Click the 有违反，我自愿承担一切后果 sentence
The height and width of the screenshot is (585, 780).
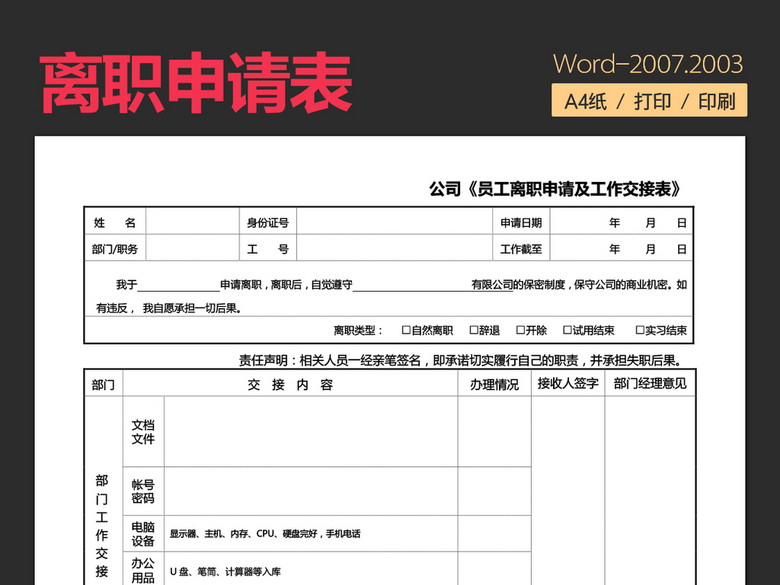[x=169, y=308]
